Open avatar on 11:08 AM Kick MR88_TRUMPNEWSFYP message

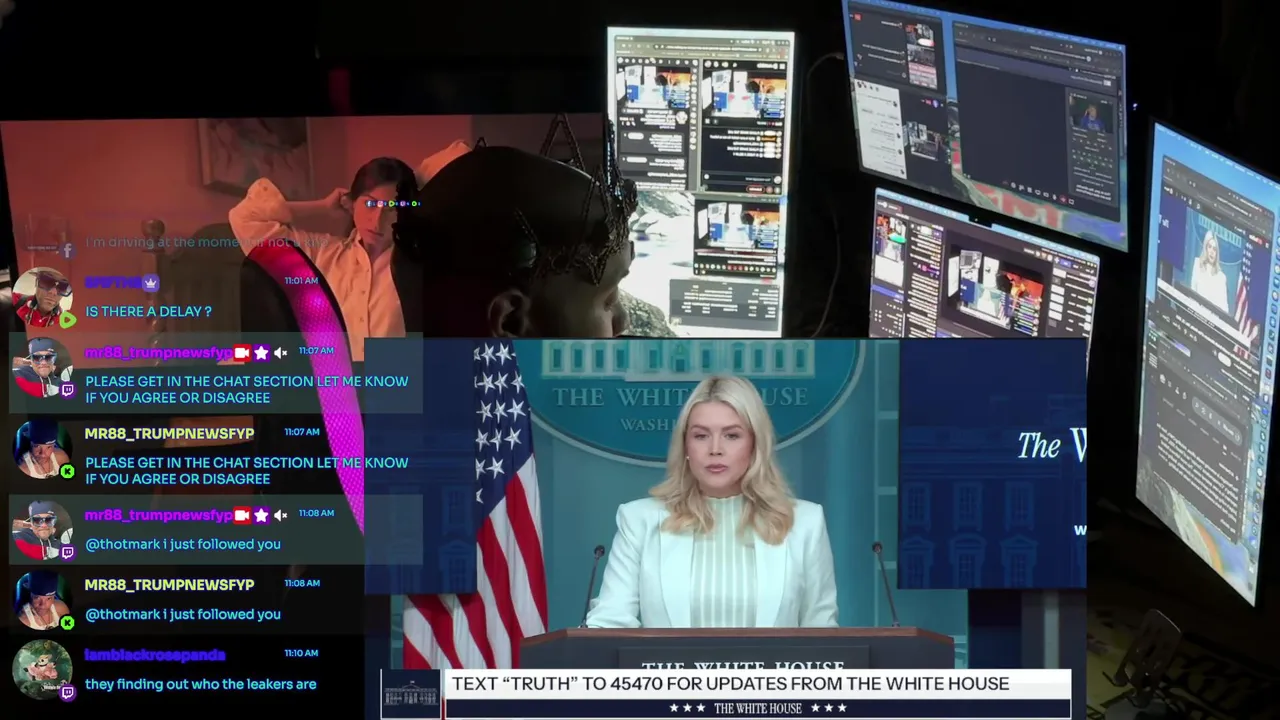[40, 600]
